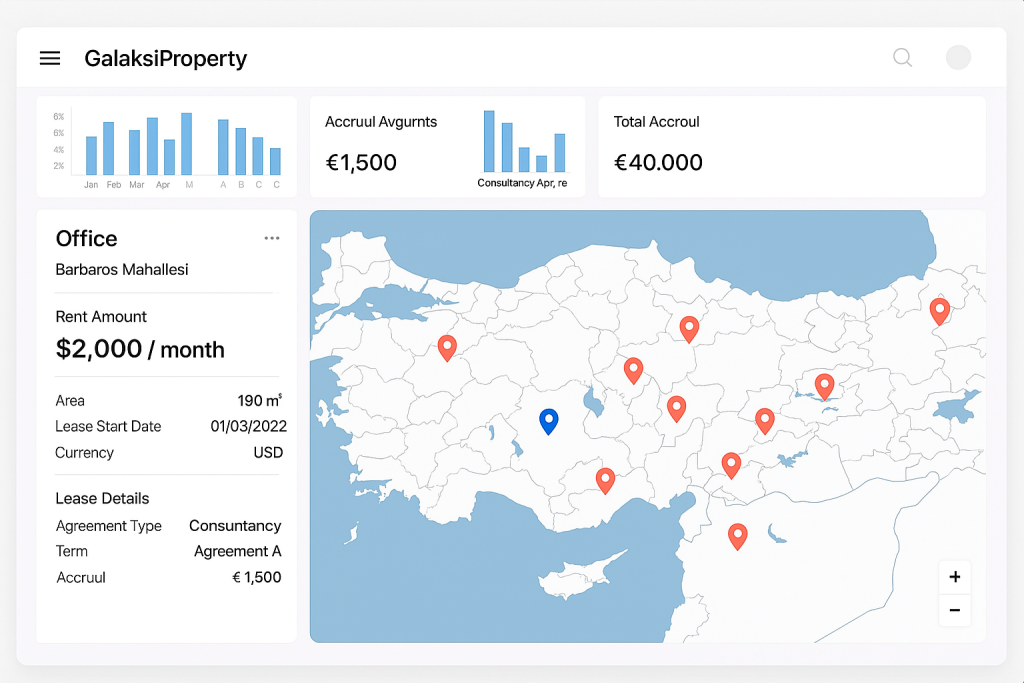Screen dimensions: 1024x683
Task: Pick the southernmost red map pin
Action: [x=737, y=535]
